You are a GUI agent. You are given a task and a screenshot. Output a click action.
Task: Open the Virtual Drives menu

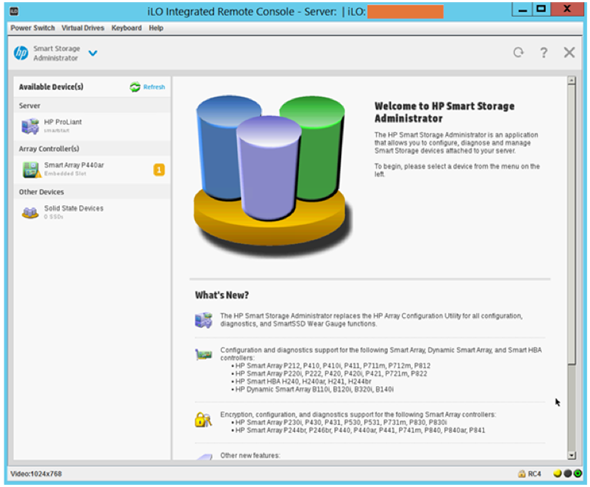click(x=83, y=28)
